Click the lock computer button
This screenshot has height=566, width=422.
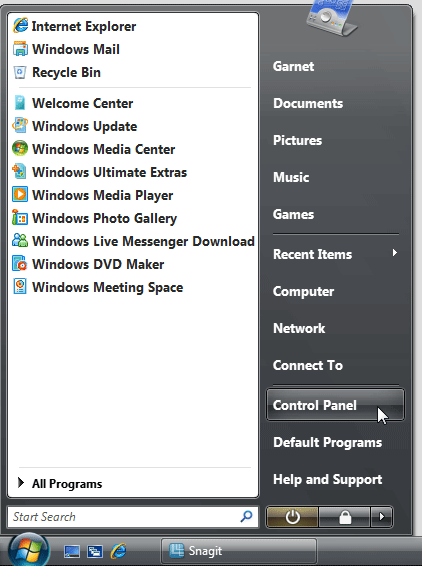pyautogui.click(x=345, y=517)
